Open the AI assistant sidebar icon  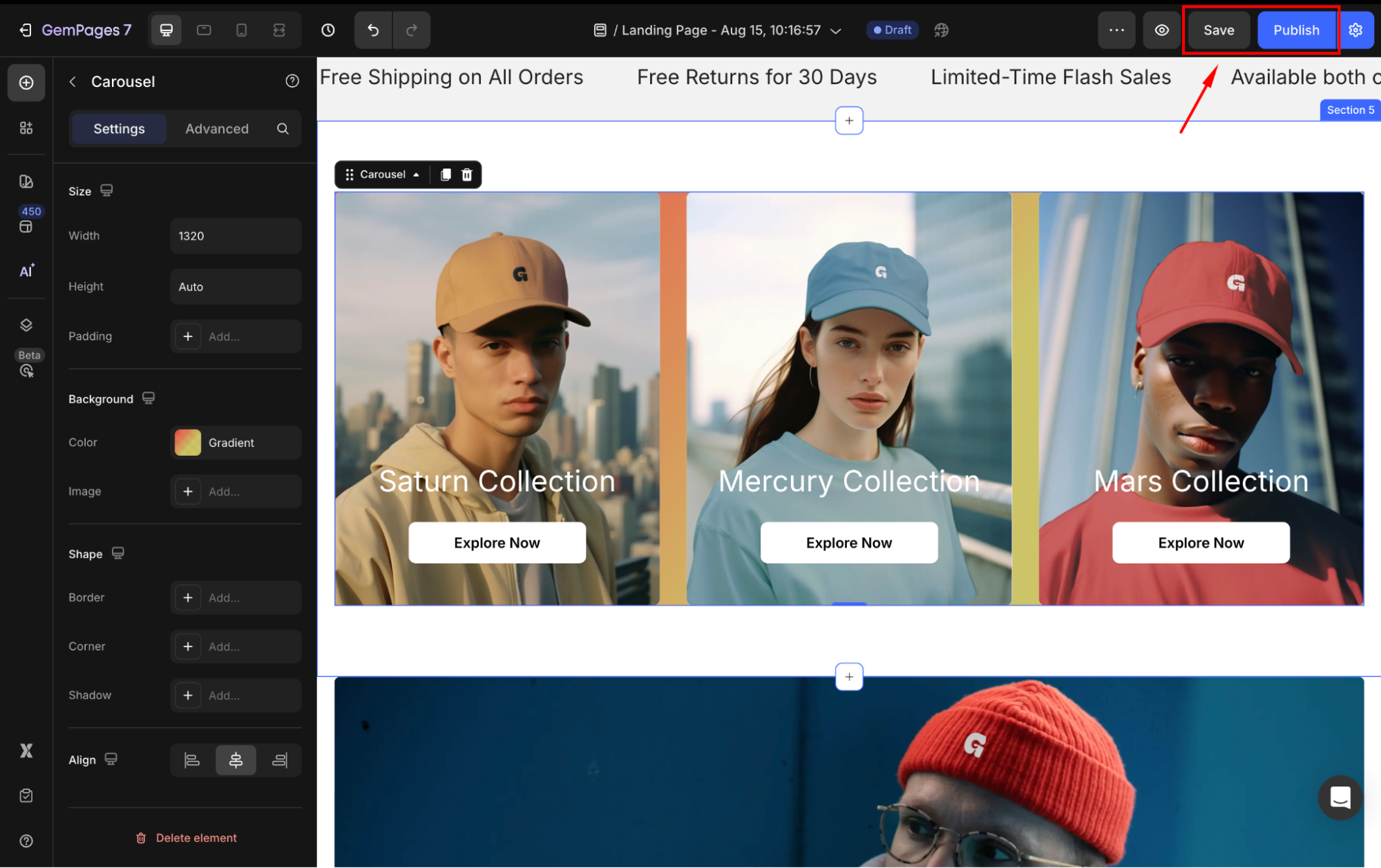(x=26, y=271)
